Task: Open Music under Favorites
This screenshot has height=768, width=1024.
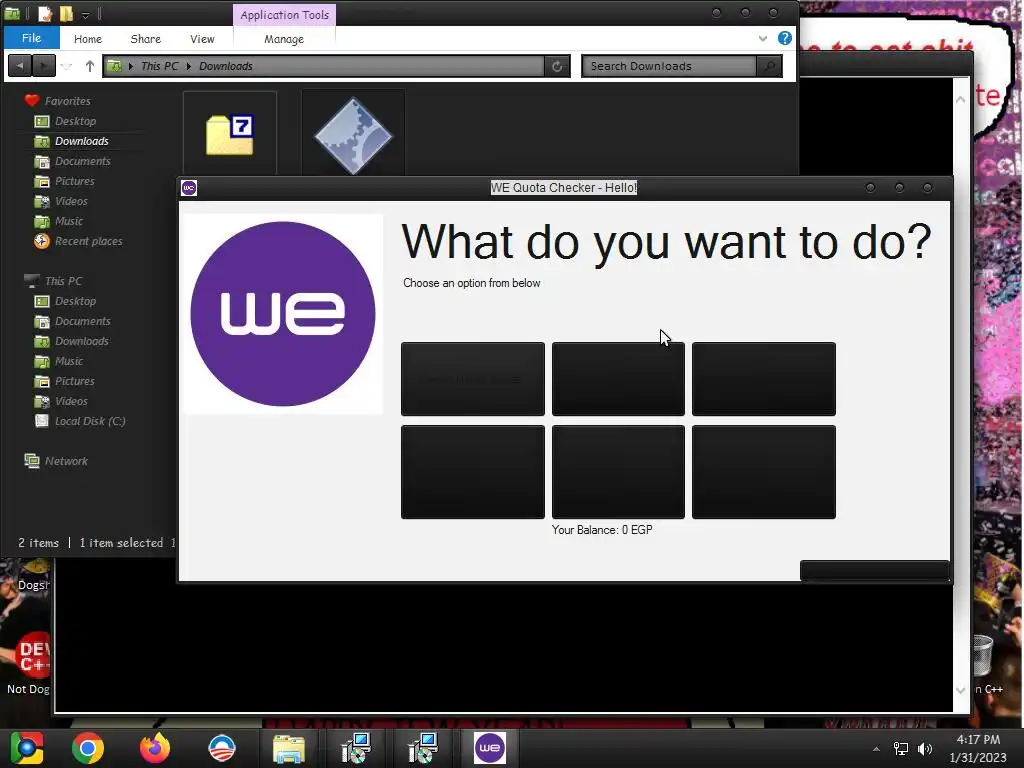Action: click(x=59, y=221)
